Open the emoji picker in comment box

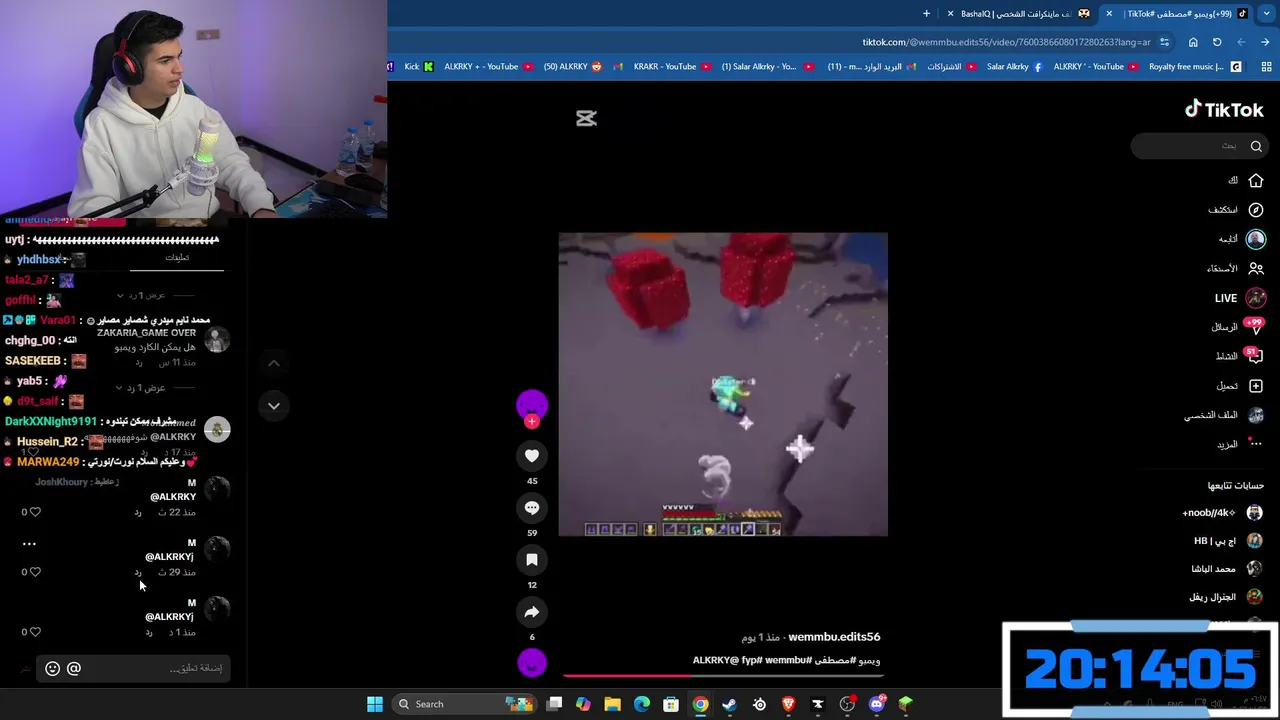(53, 668)
